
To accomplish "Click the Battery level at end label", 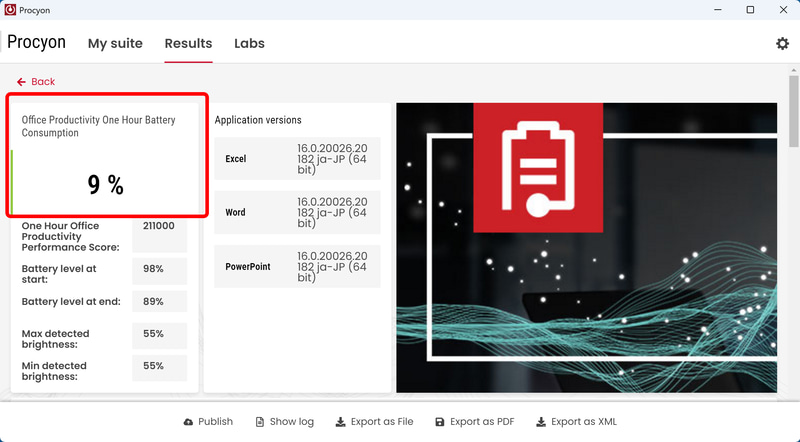I will (71, 302).
